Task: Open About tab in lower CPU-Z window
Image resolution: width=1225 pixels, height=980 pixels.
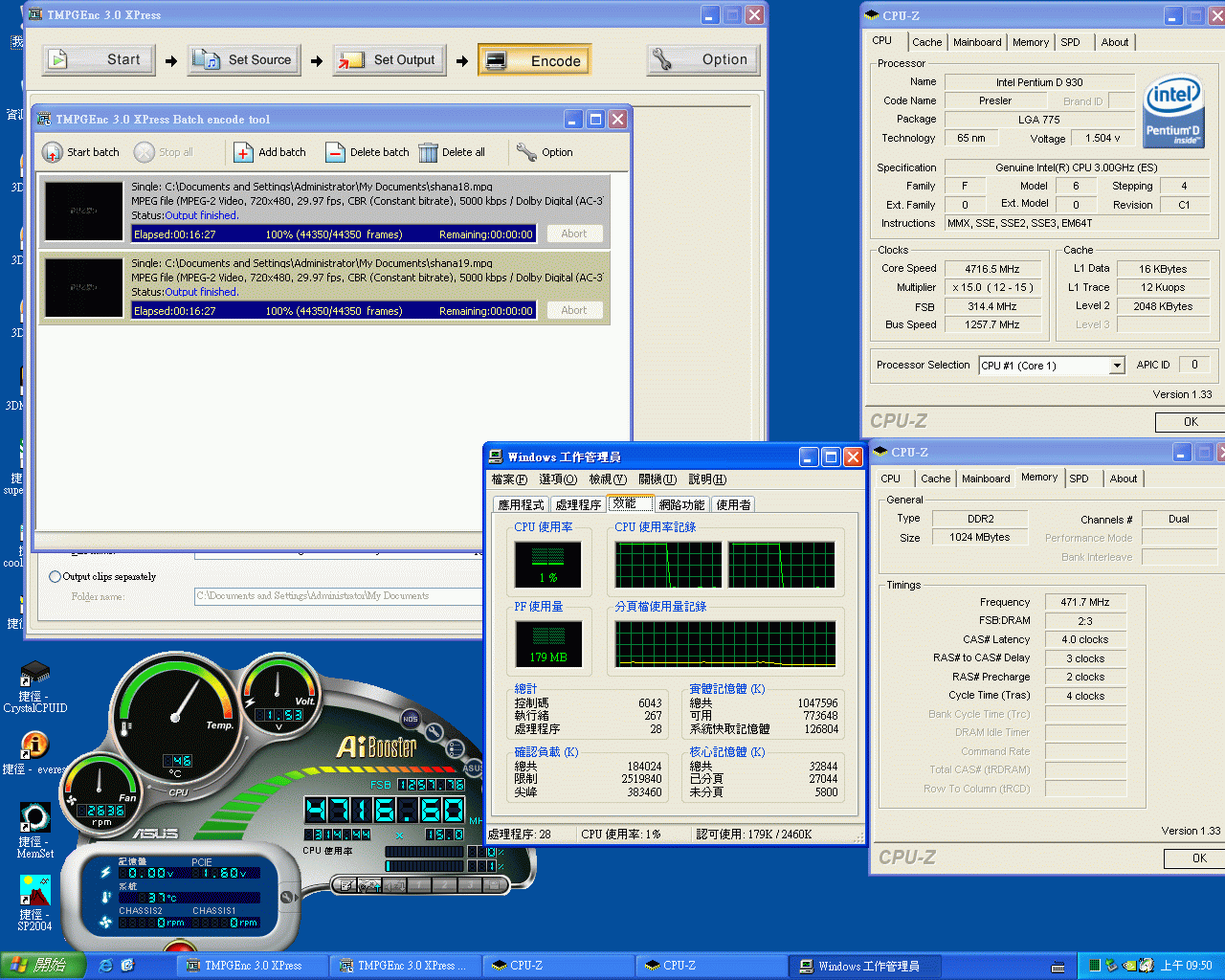Action: tap(1124, 479)
